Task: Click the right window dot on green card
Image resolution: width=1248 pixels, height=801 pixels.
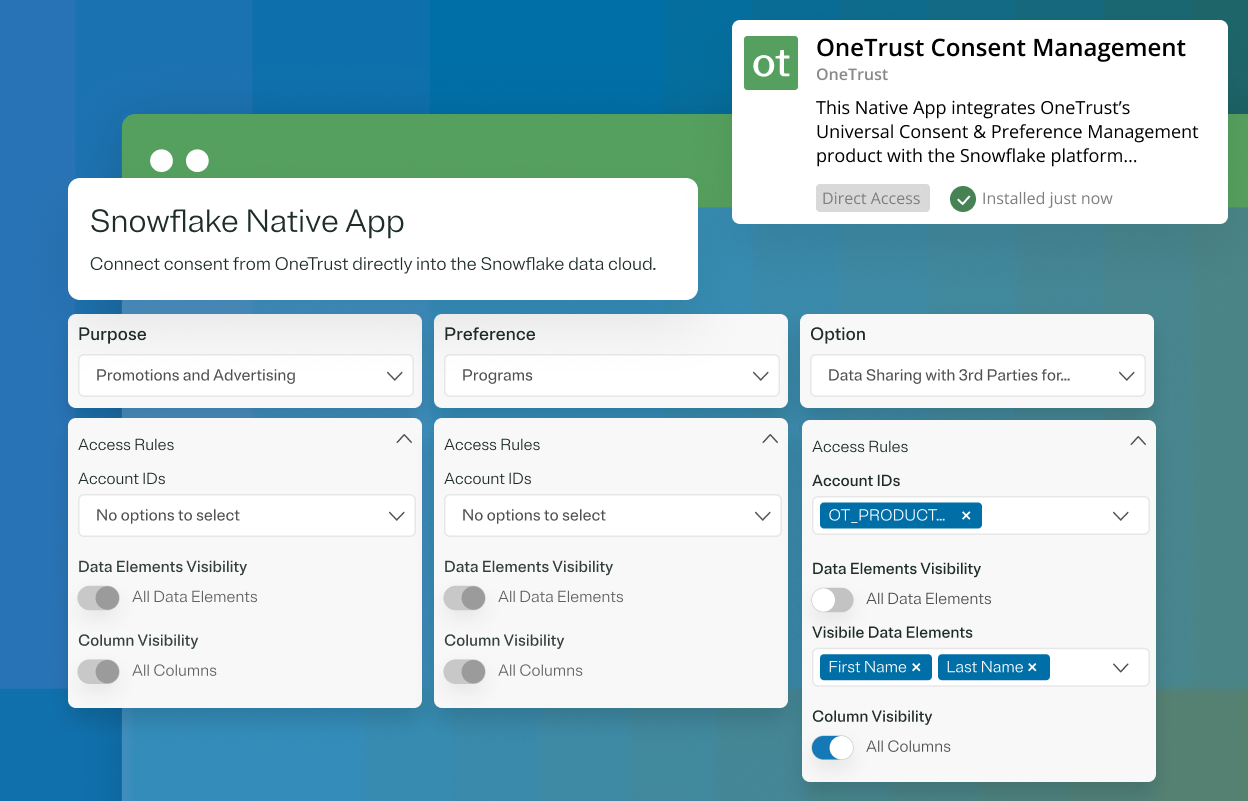Action: click(197, 160)
